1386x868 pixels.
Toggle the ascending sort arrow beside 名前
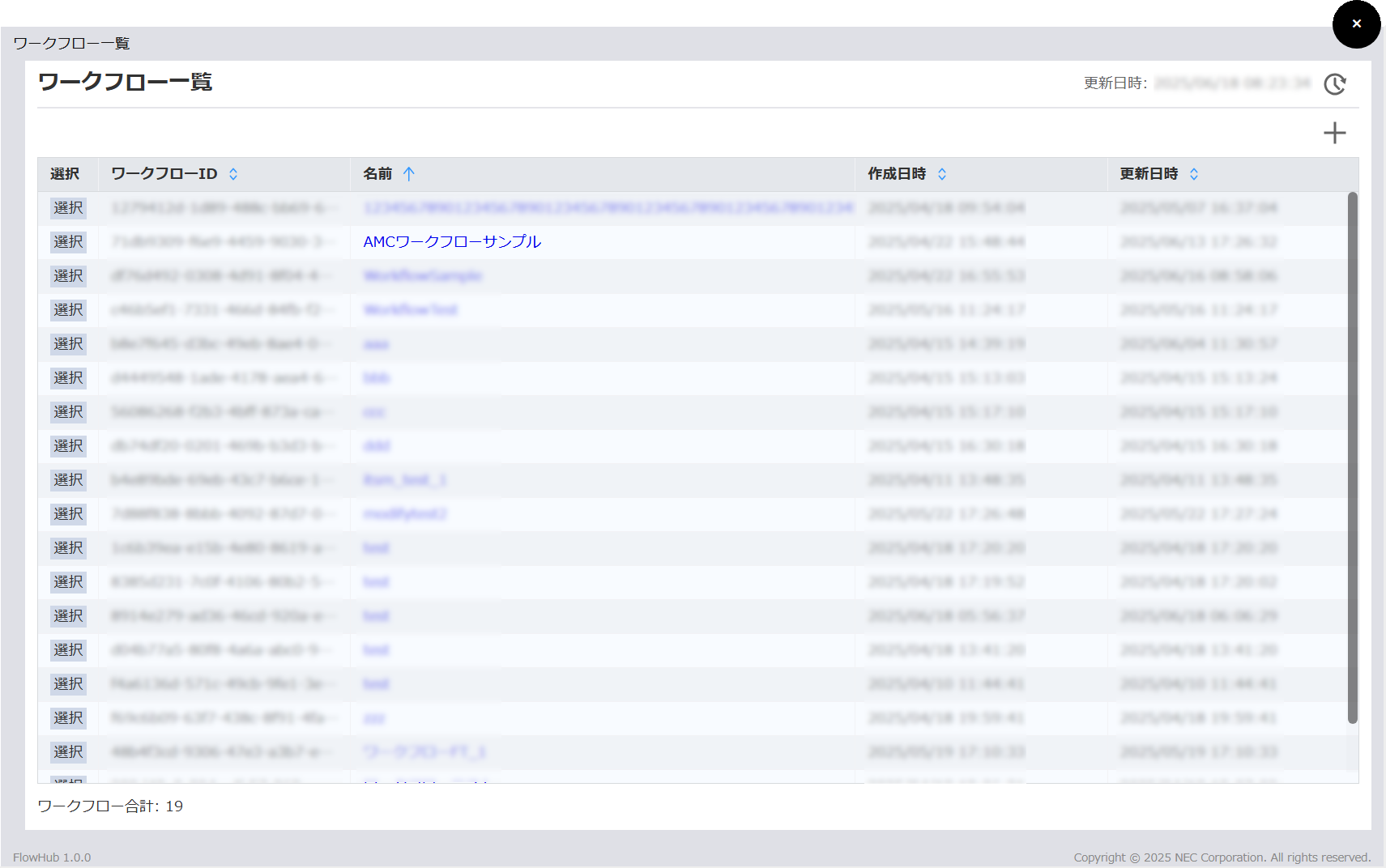[409, 174]
